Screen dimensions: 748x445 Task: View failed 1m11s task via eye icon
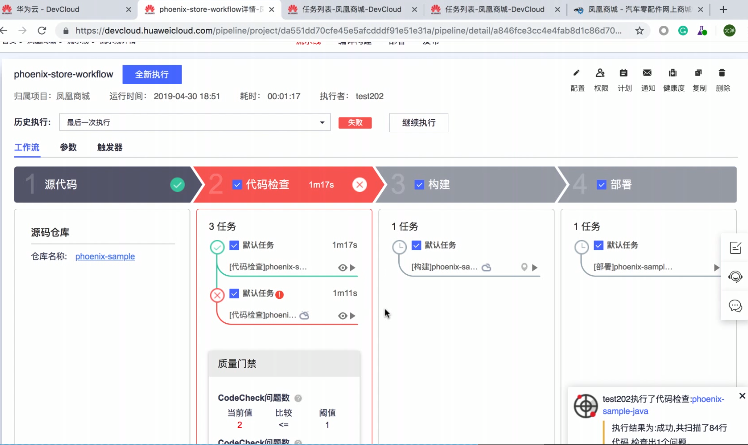(342, 316)
